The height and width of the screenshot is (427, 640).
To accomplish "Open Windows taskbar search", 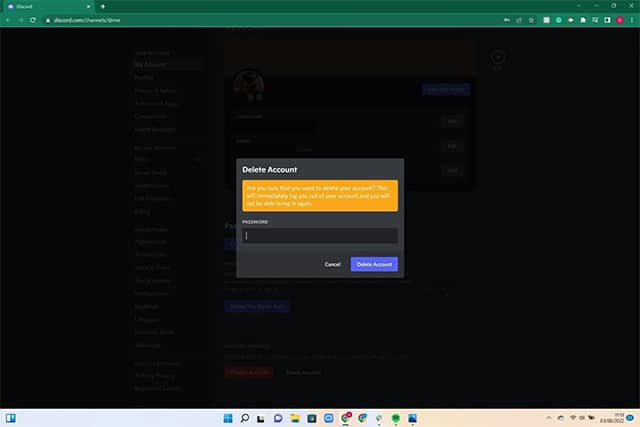I will click(x=244, y=416).
